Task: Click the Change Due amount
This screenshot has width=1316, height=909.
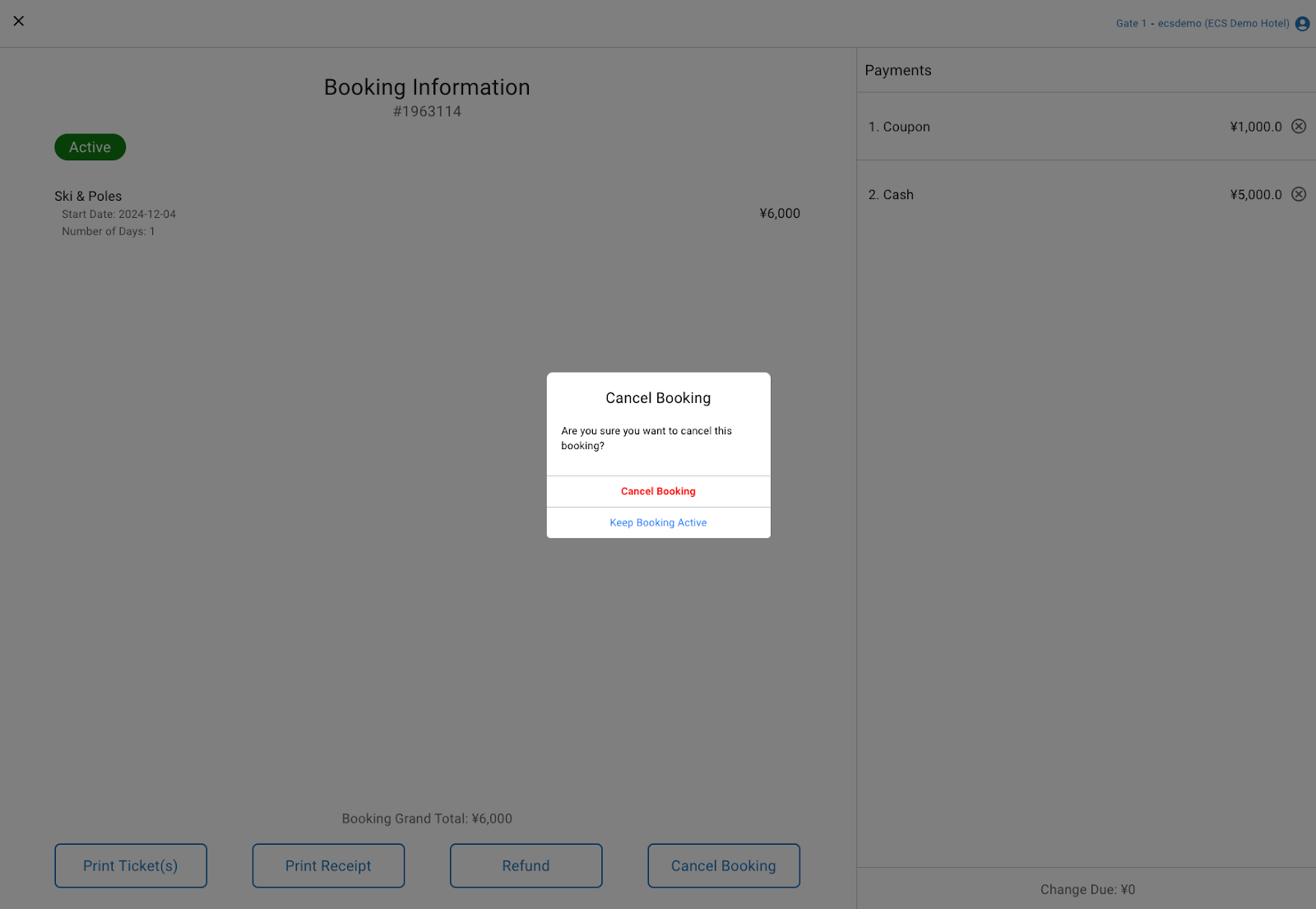Action: [x=1087, y=889]
